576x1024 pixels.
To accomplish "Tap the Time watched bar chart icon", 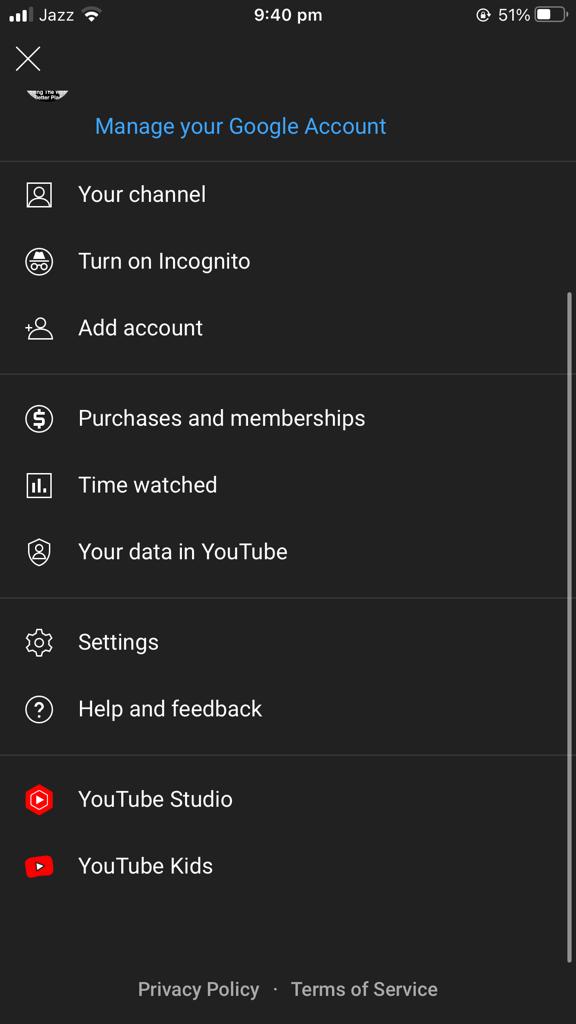I will pyautogui.click(x=39, y=485).
